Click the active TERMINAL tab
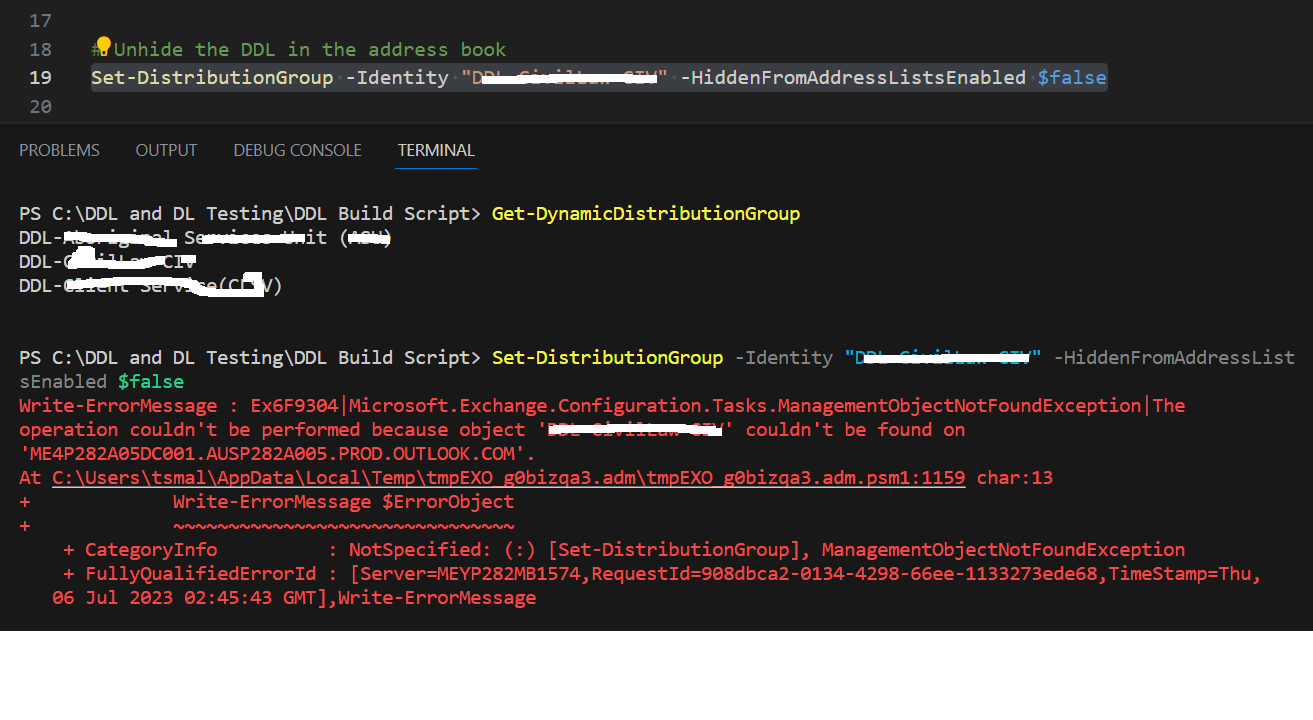Screen dimensions: 1313x720 [435, 150]
